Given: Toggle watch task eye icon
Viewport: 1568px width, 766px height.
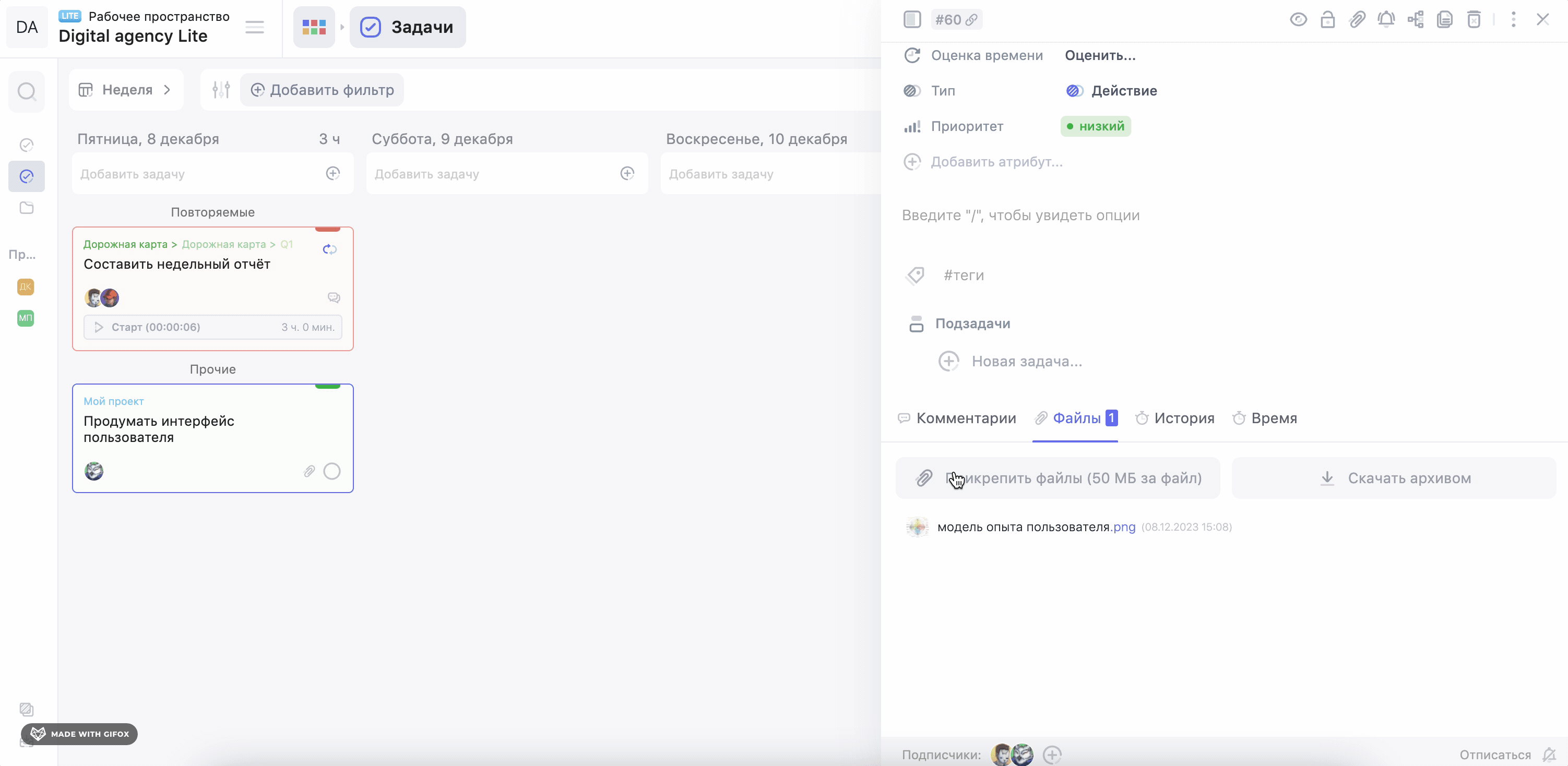Looking at the screenshot, I should [1298, 19].
